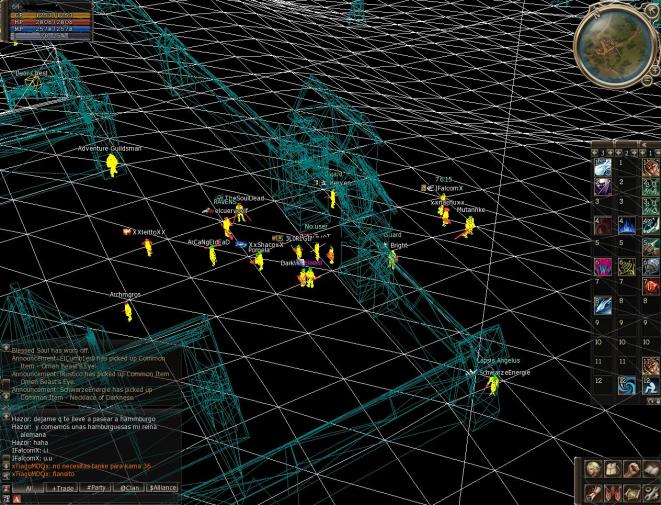The image size is (661, 505).
Task: Use pink skill in slot 6 of bar 3
Action: pos(603,266)
